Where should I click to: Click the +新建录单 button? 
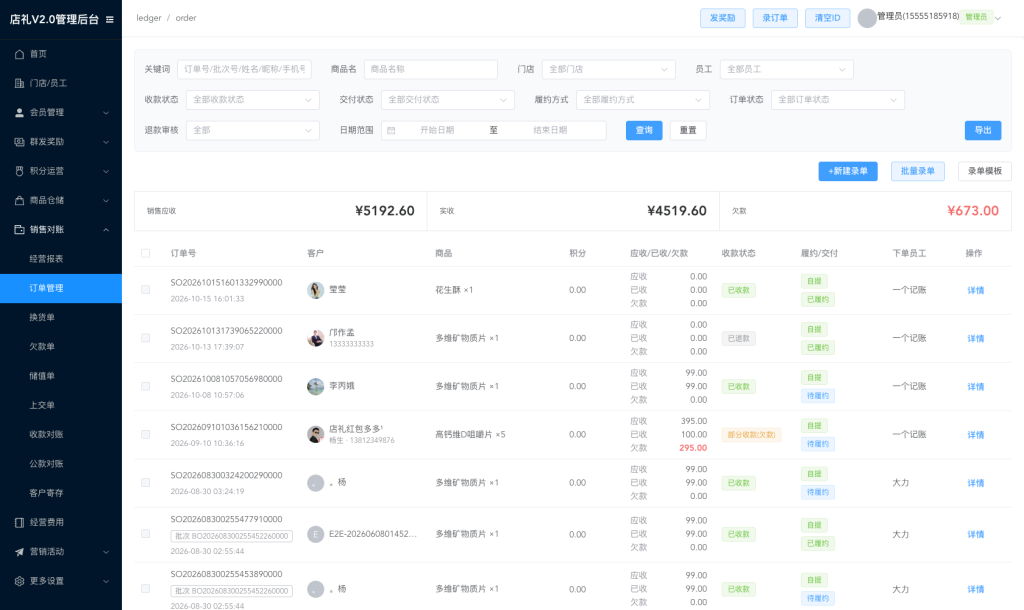tap(848, 171)
